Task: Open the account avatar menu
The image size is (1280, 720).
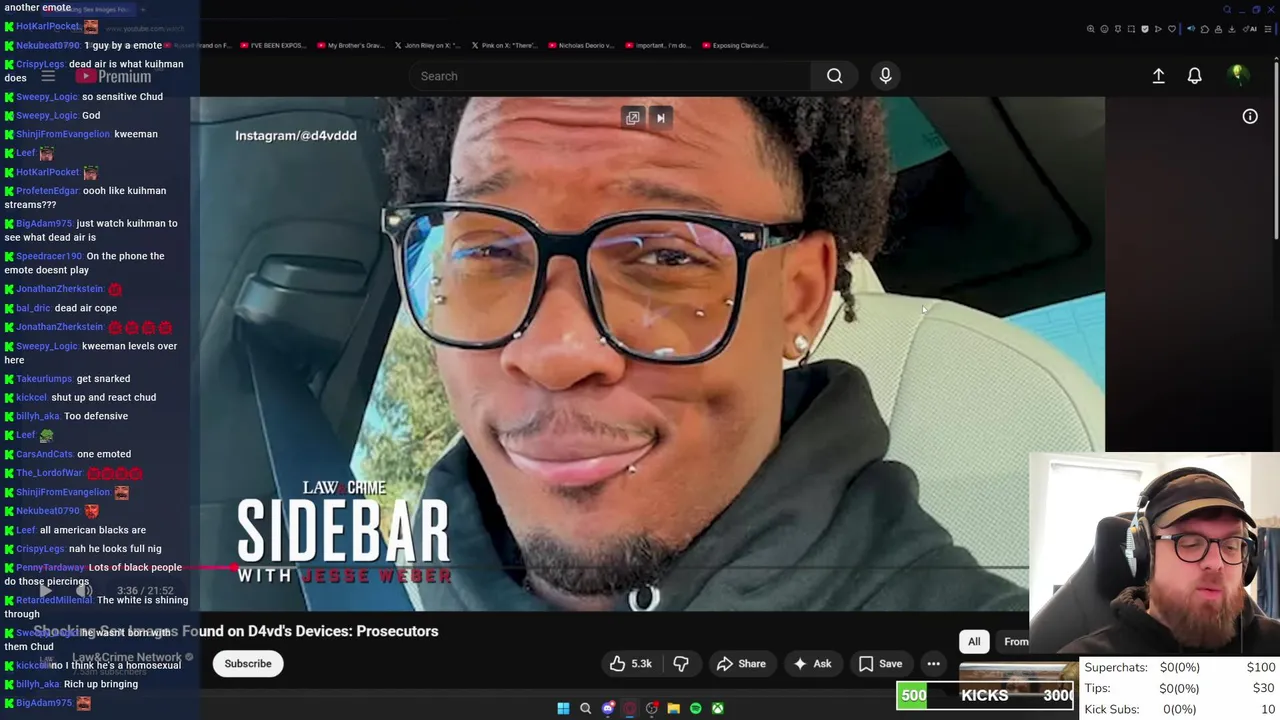Action: point(1237,75)
